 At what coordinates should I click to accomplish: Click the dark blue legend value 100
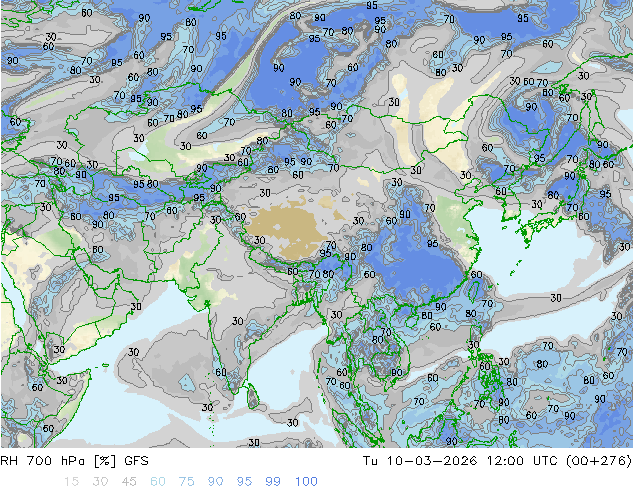306,482
